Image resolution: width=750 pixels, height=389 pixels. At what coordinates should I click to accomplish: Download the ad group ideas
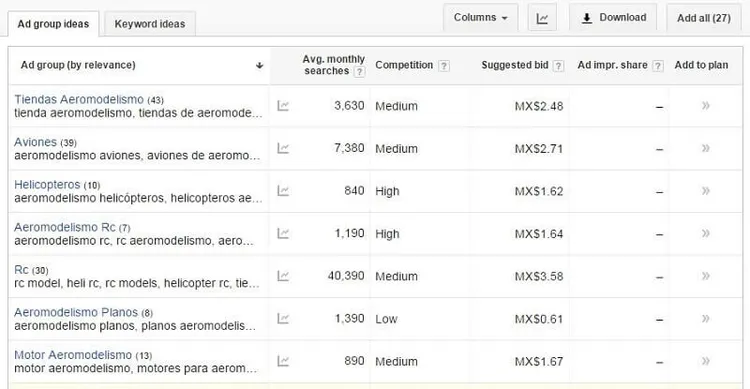click(x=613, y=18)
